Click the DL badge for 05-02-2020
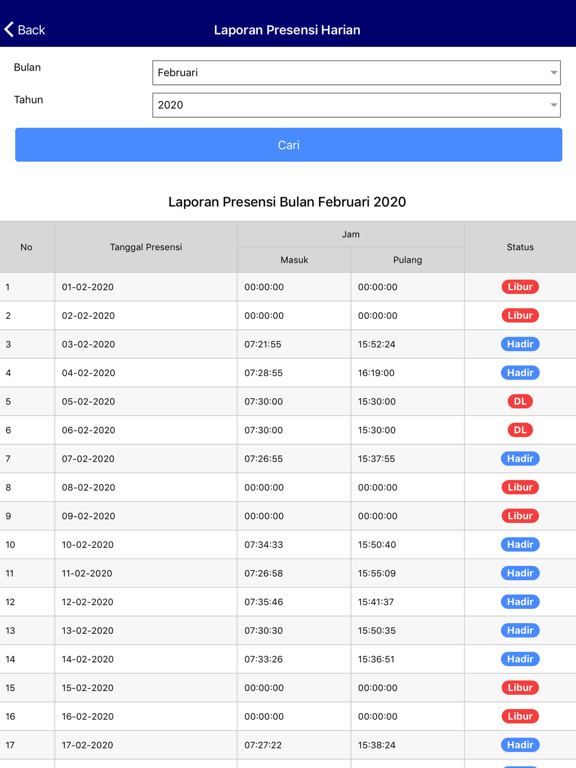Image resolution: width=576 pixels, height=768 pixels. (520, 401)
